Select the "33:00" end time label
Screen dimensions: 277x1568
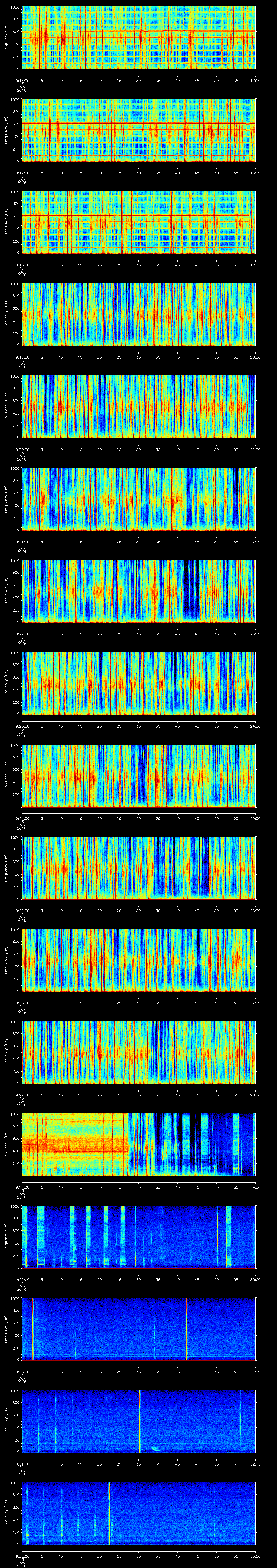coord(255,1556)
